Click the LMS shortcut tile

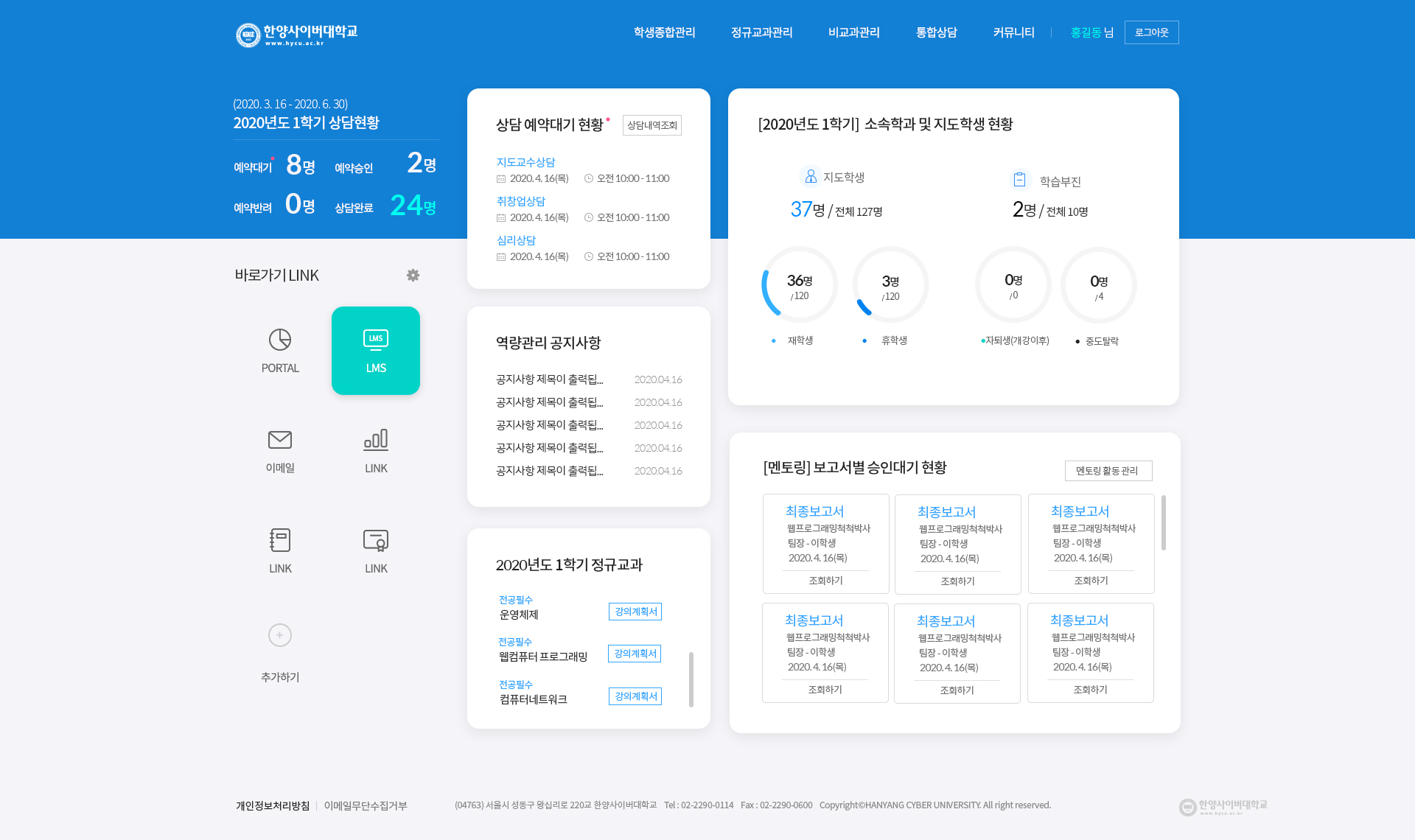pyautogui.click(x=376, y=351)
